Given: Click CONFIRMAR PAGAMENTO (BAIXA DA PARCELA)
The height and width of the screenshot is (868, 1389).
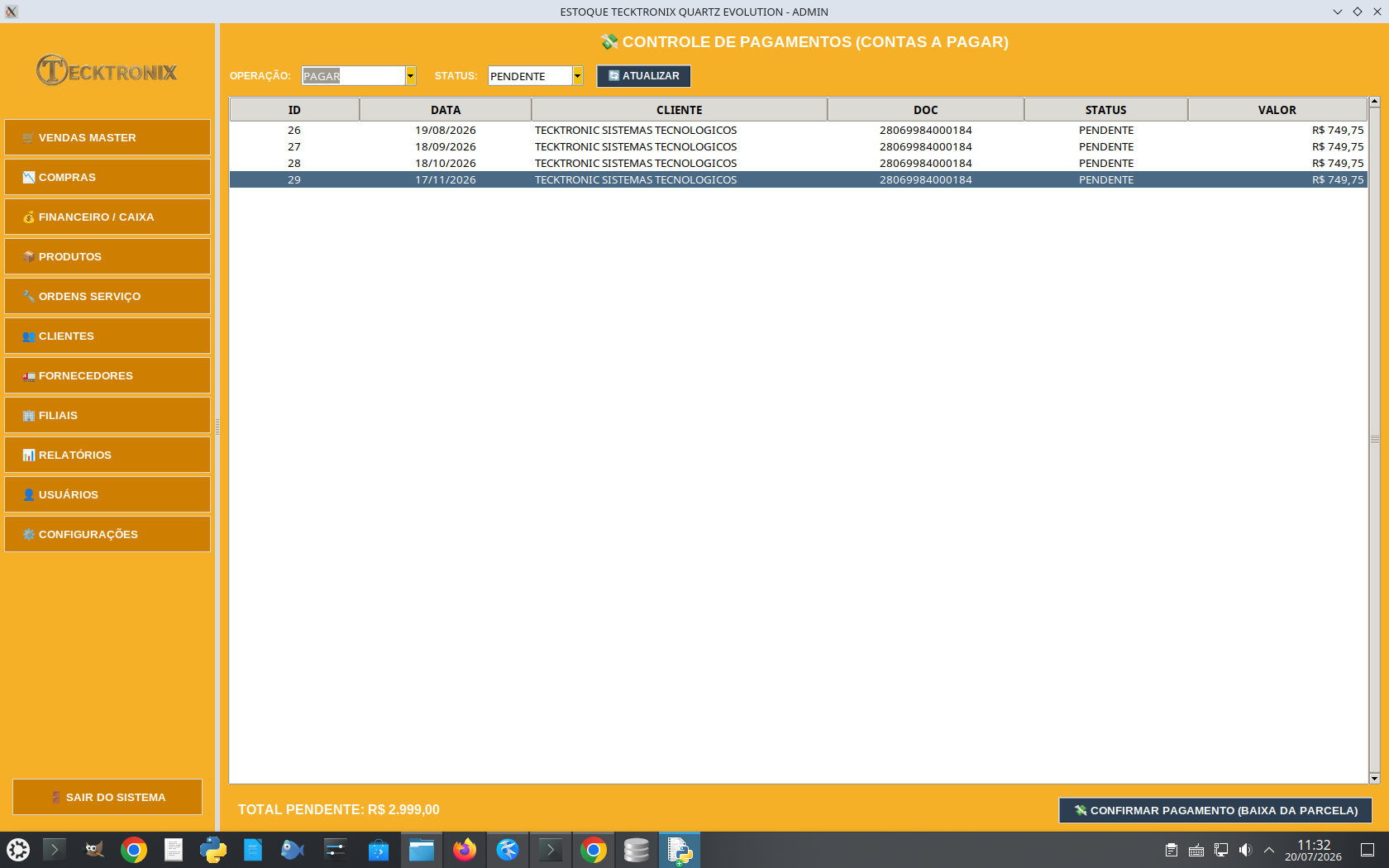Looking at the screenshot, I should click(x=1215, y=810).
